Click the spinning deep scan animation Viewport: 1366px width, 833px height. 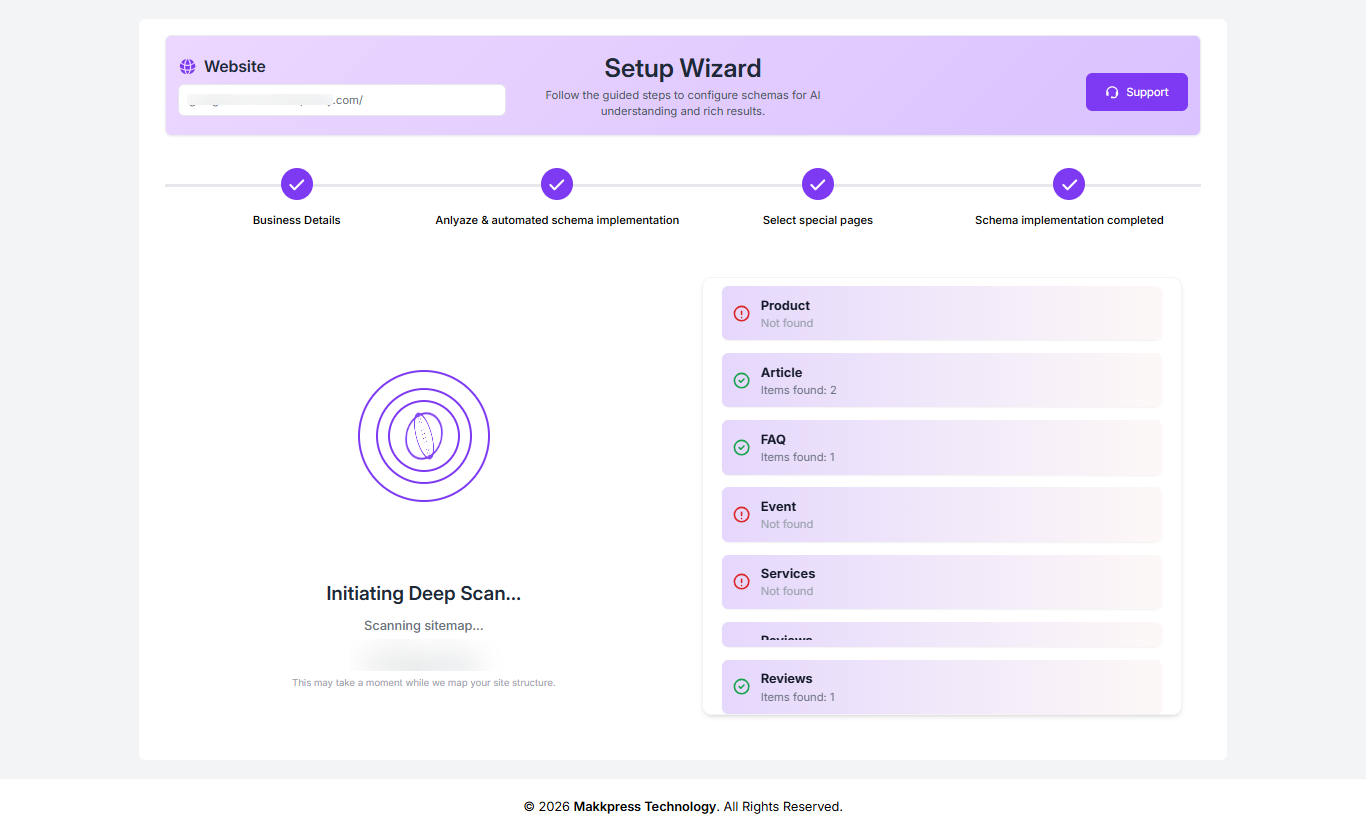click(424, 436)
